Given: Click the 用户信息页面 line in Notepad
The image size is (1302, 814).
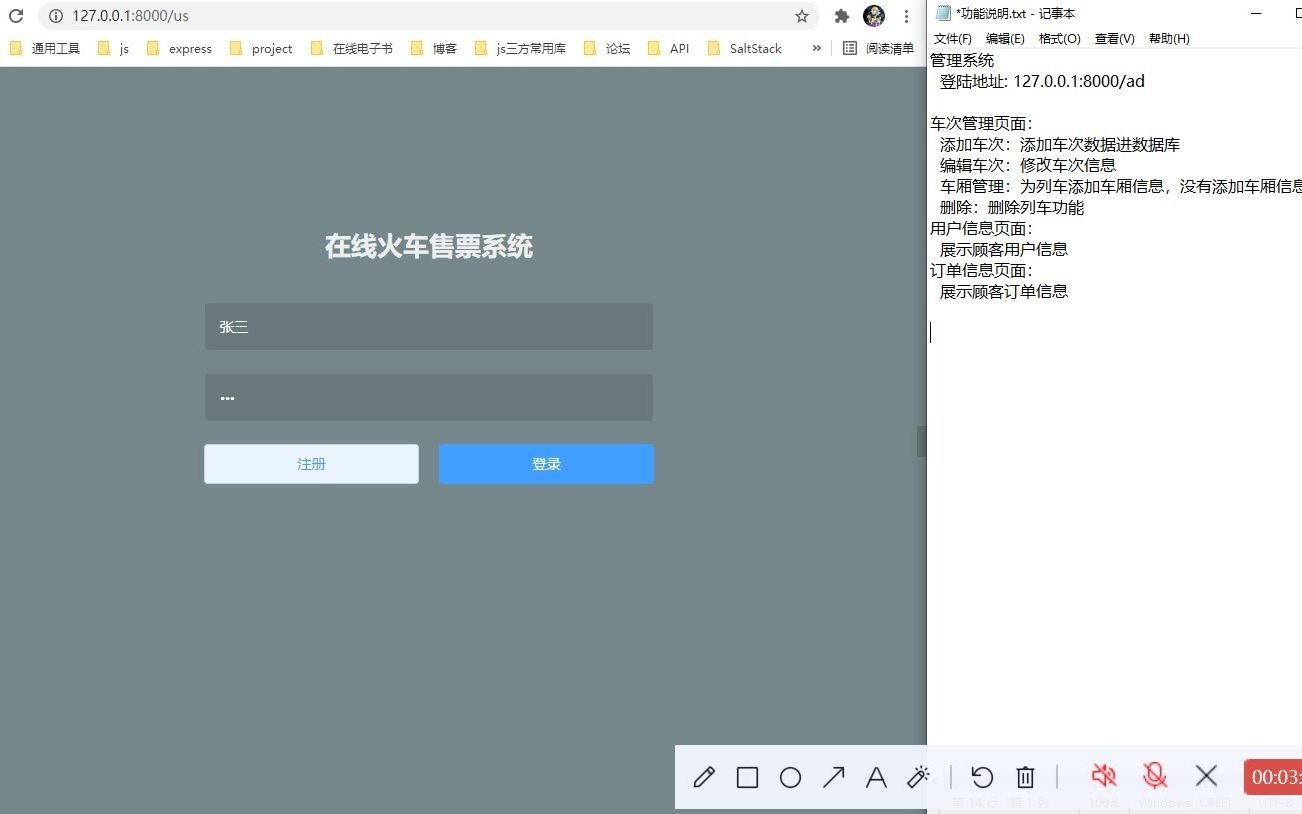Looking at the screenshot, I should 981,229.
